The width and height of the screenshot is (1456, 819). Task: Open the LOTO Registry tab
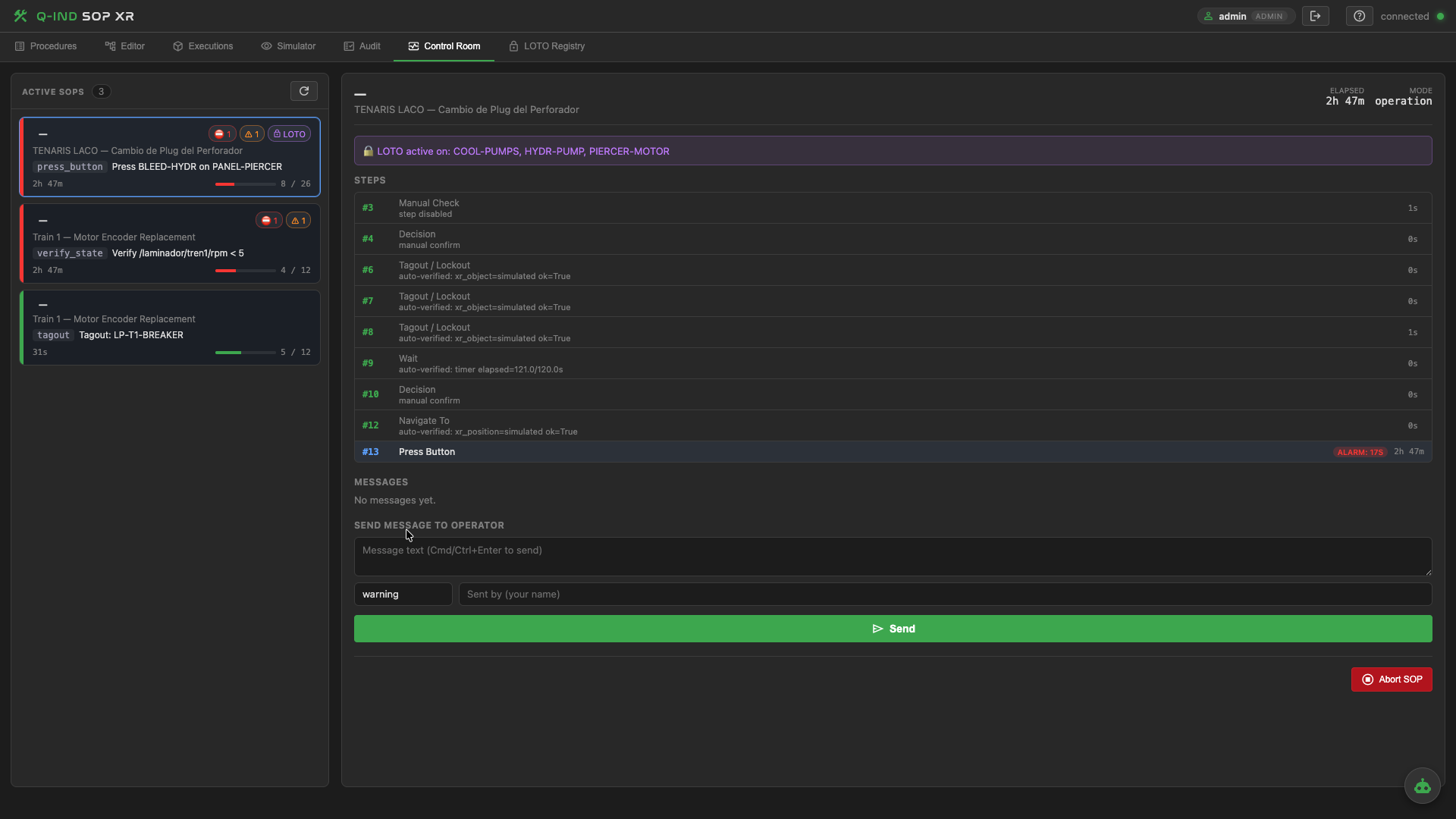pos(547,46)
